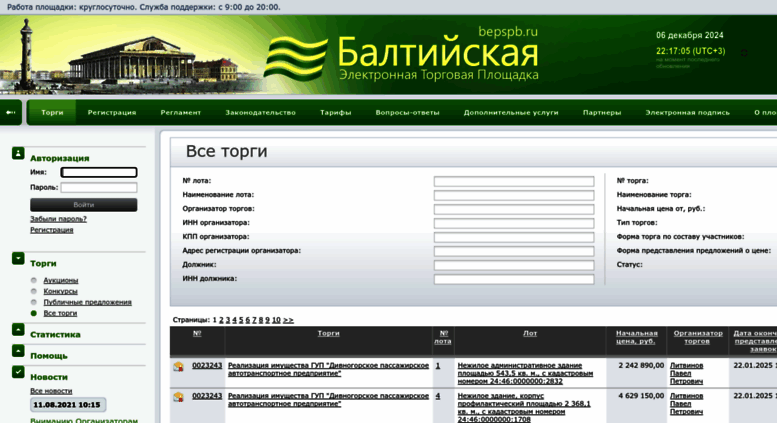
Task: Click the Новости checkmark icon
Action: [x=18, y=372]
